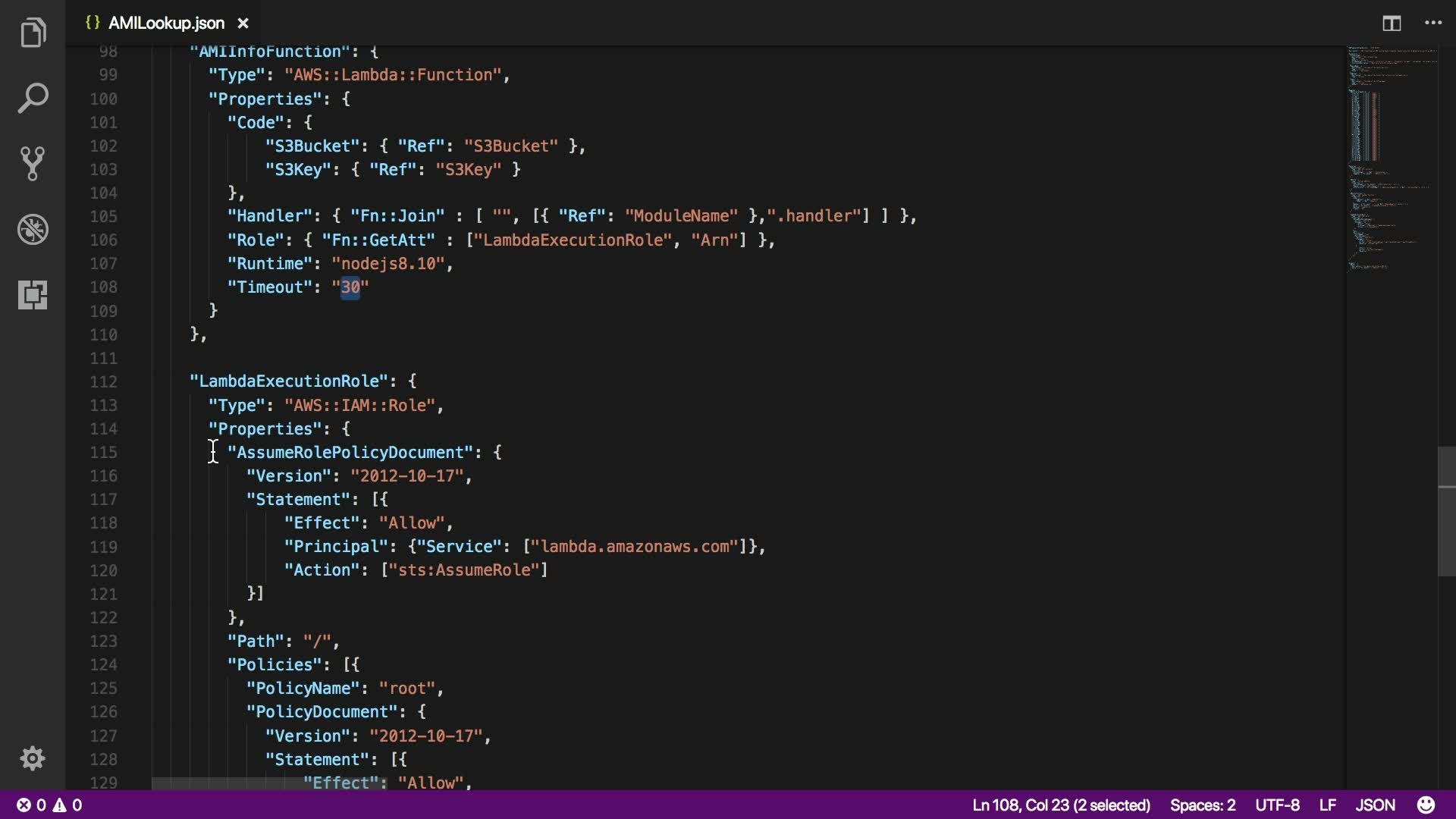Show errors count in status bar
Screen dimensions: 1456x819
pos(32,805)
